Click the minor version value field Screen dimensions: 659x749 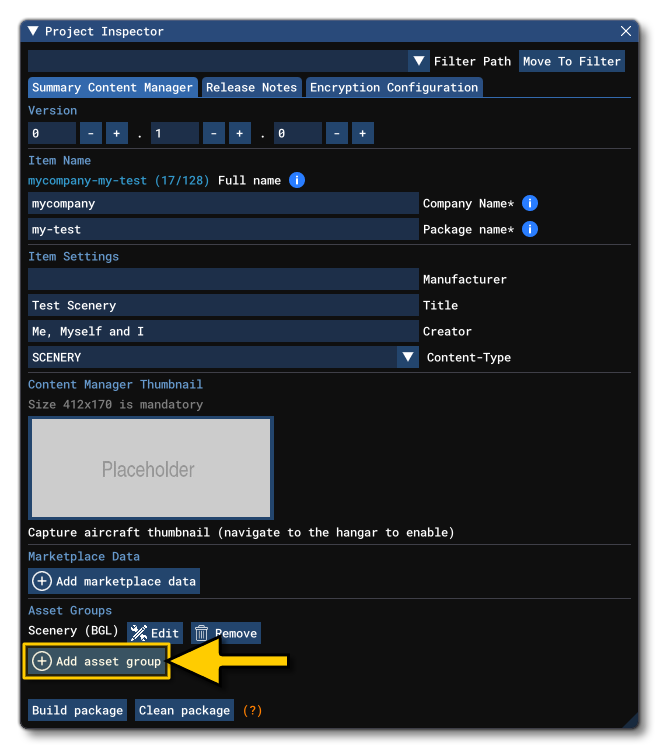[175, 133]
